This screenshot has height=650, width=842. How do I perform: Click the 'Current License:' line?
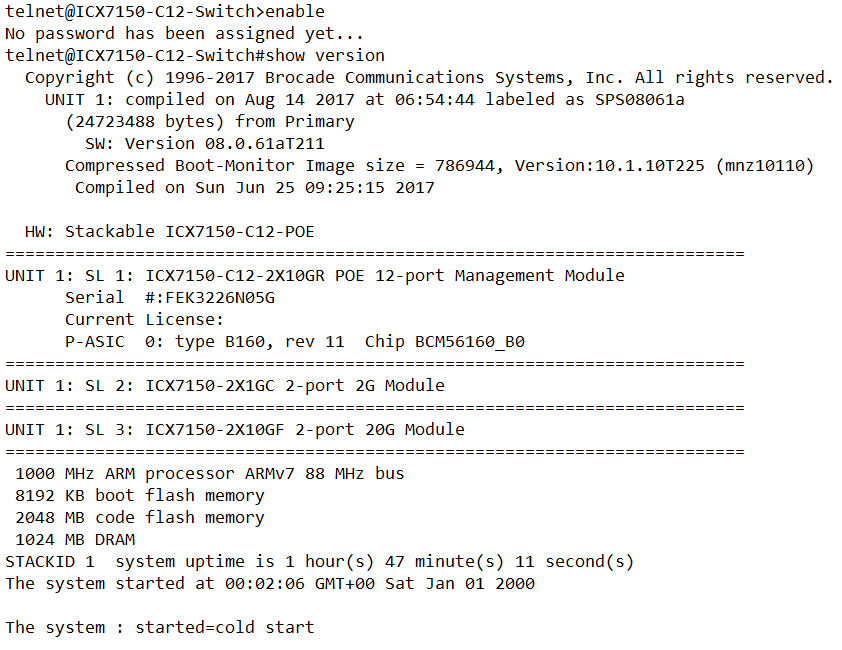(x=144, y=320)
